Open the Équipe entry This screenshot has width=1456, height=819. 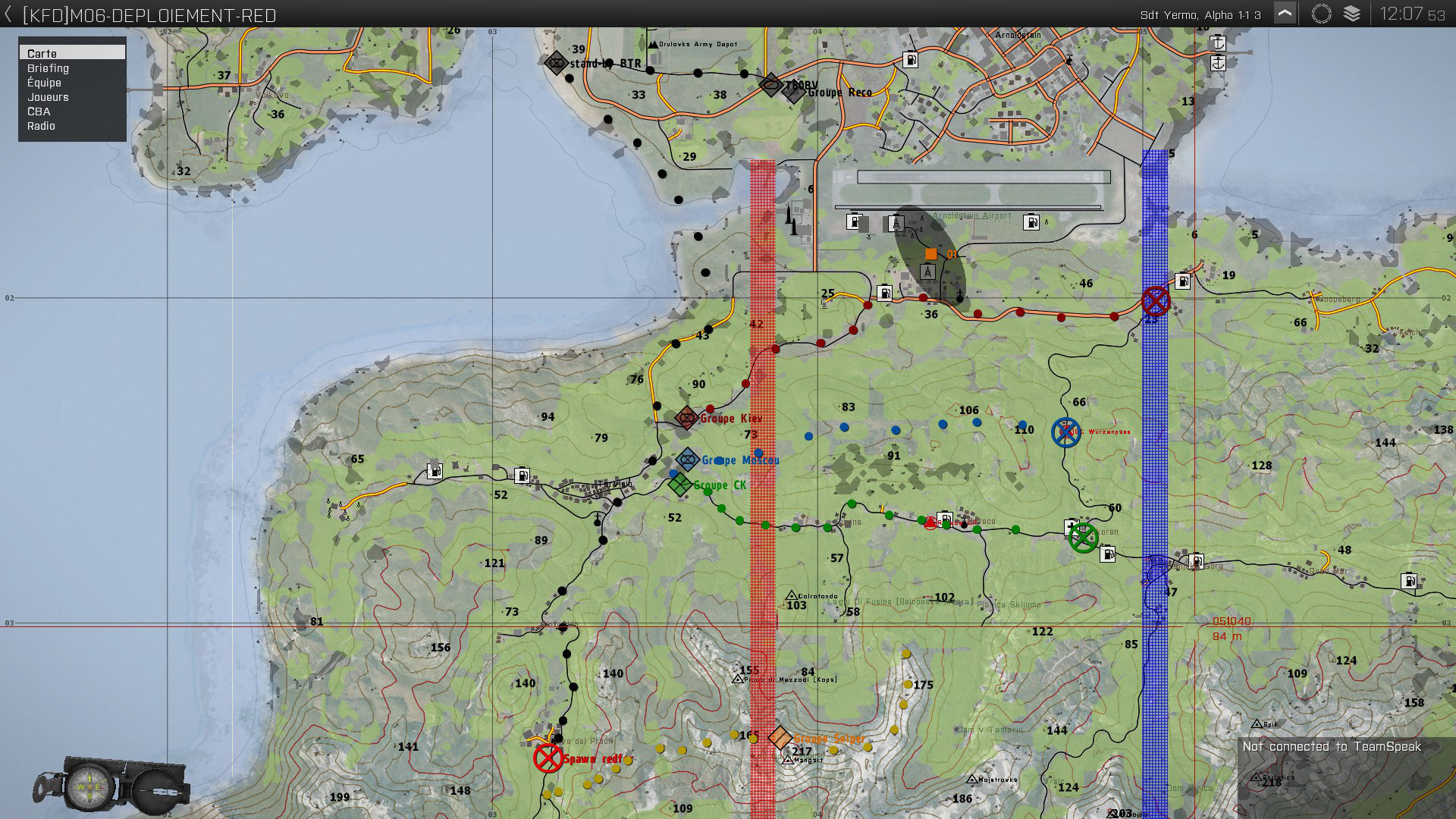44,83
